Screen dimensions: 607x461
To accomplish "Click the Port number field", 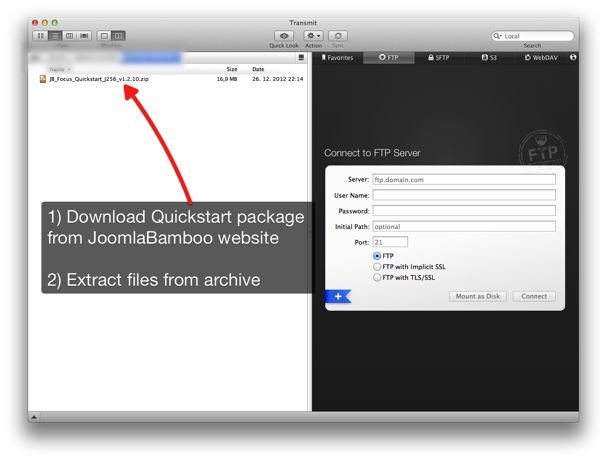I will [x=390, y=242].
